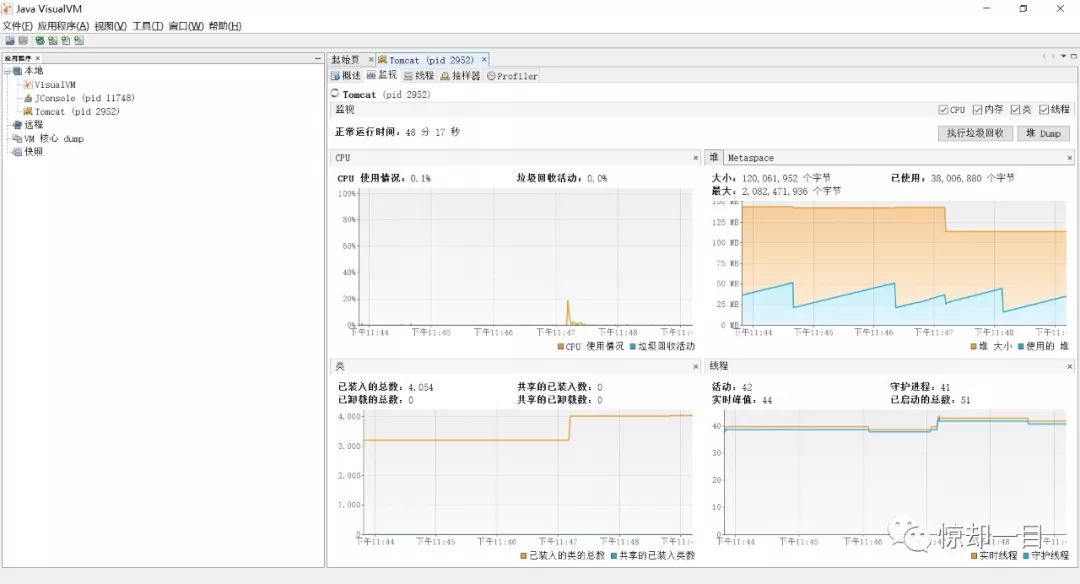Select the VisualVM tree item
Image resolution: width=1080 pixels, height=584 pixels.
(x=55, y=85)
